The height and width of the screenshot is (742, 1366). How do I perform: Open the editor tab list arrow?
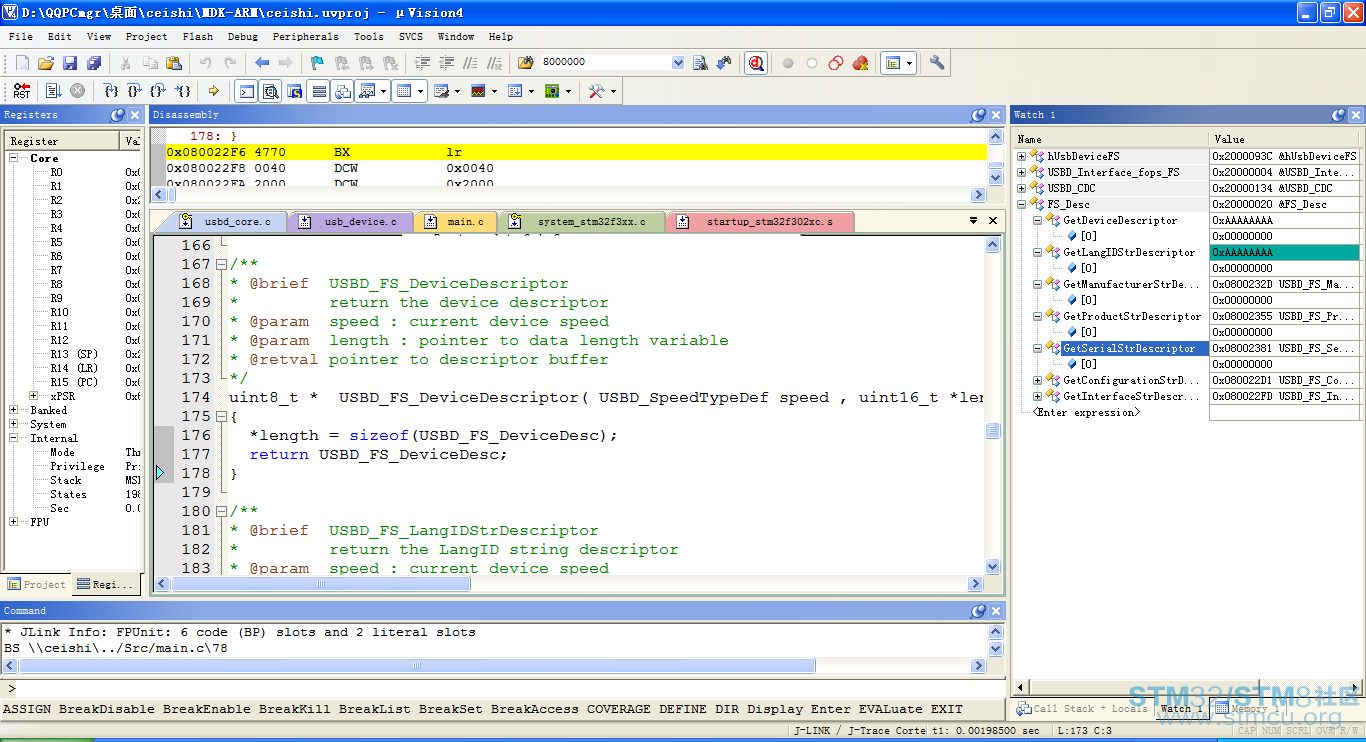click(x=973, y=220)
